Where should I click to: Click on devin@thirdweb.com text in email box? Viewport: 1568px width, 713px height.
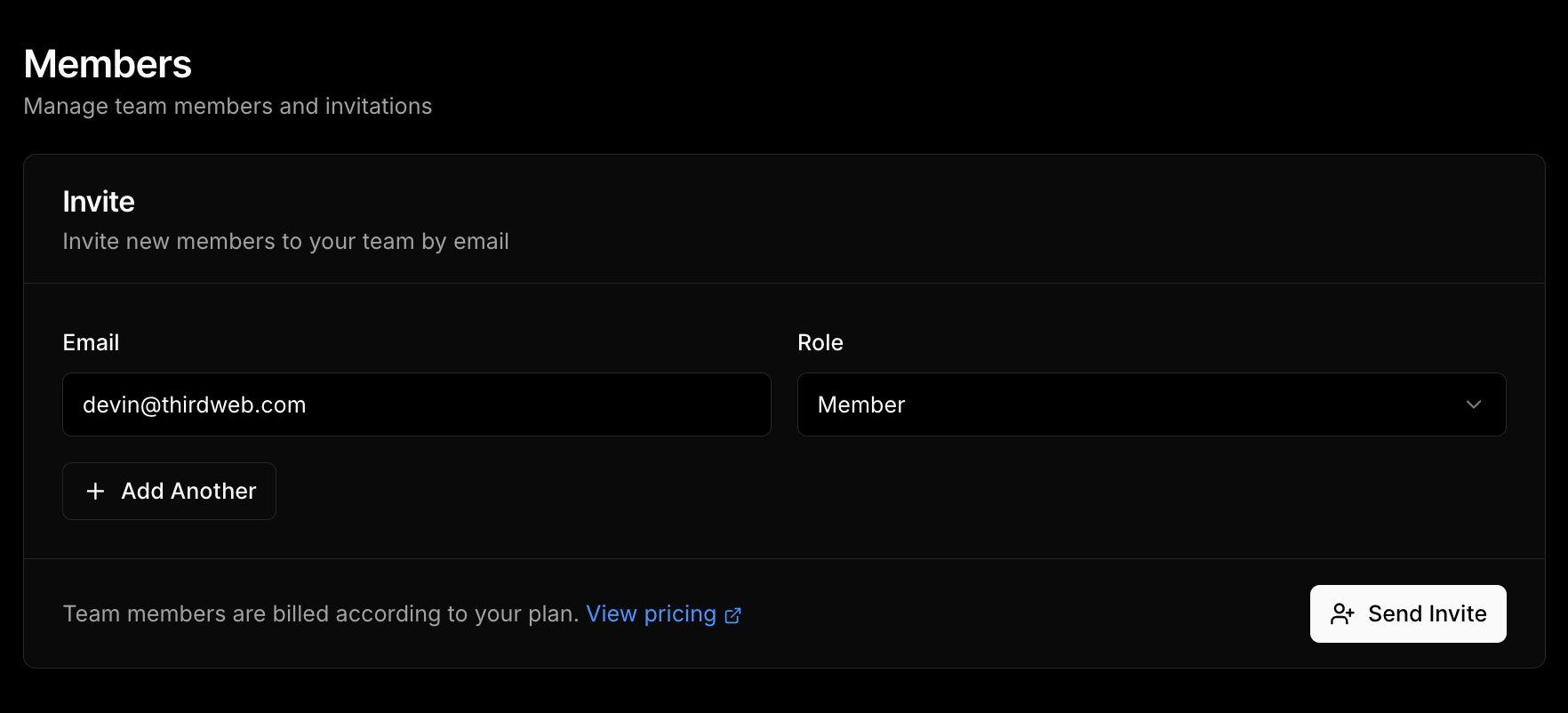click(194, 405)
